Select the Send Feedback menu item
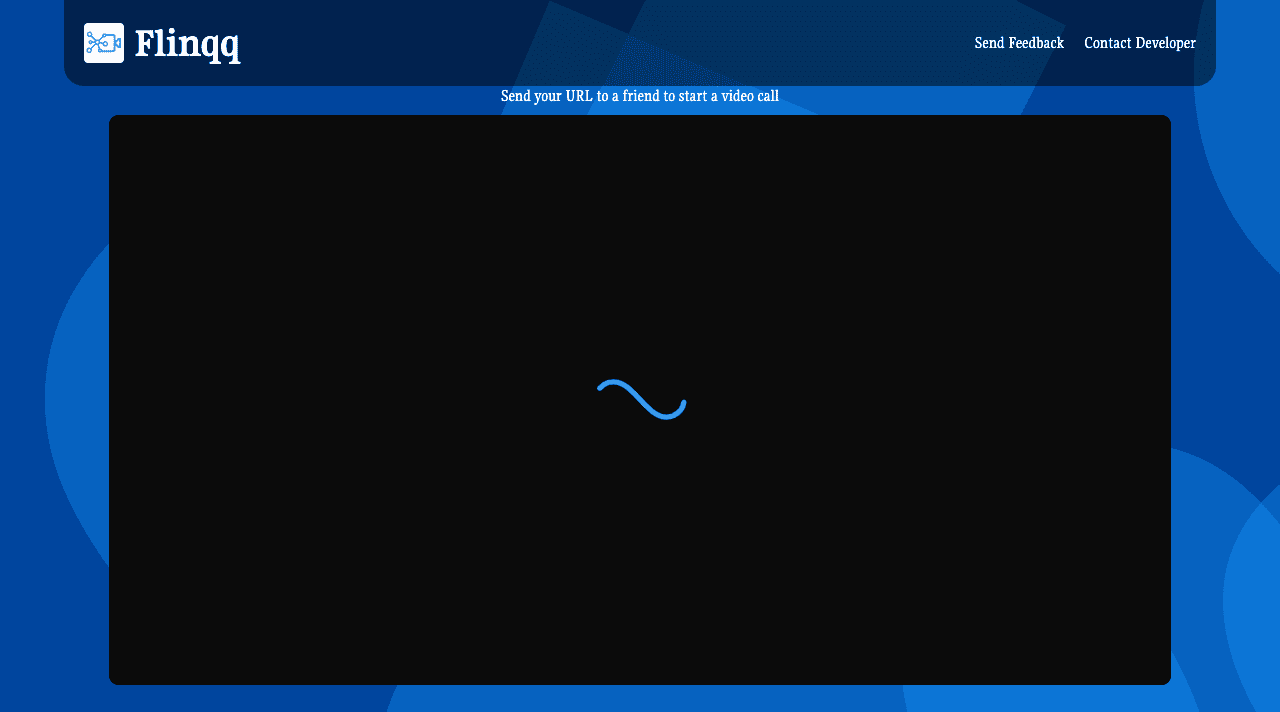 1019,43
